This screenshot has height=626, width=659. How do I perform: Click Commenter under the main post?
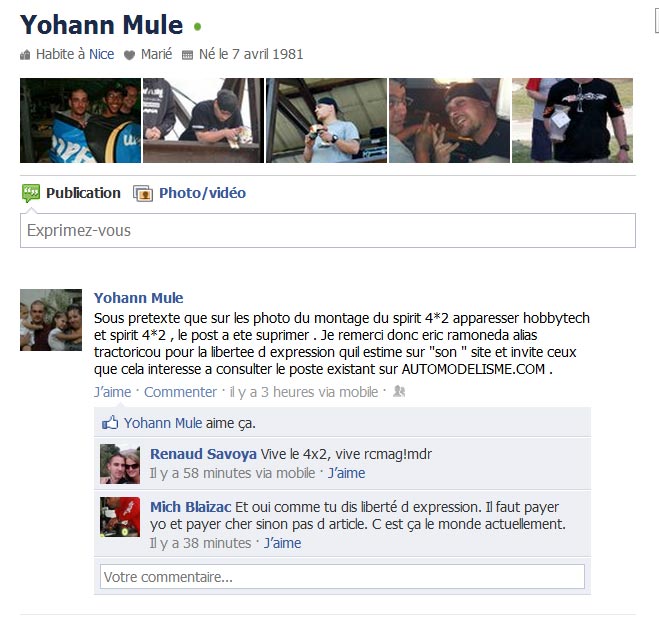pyautogui.click(x=180, y=392)
